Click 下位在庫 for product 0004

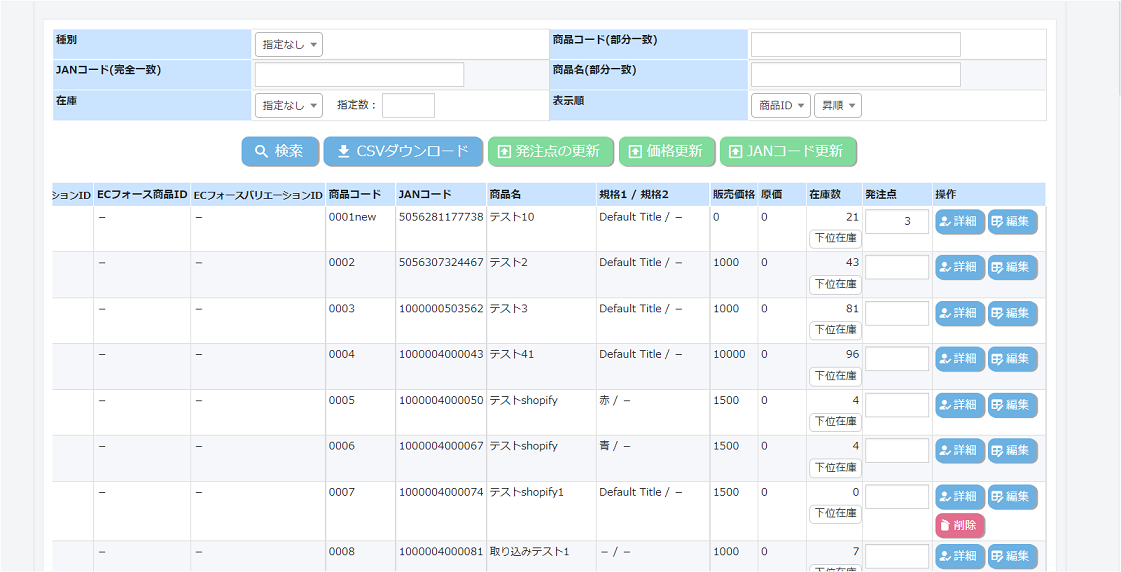[835, 376]
